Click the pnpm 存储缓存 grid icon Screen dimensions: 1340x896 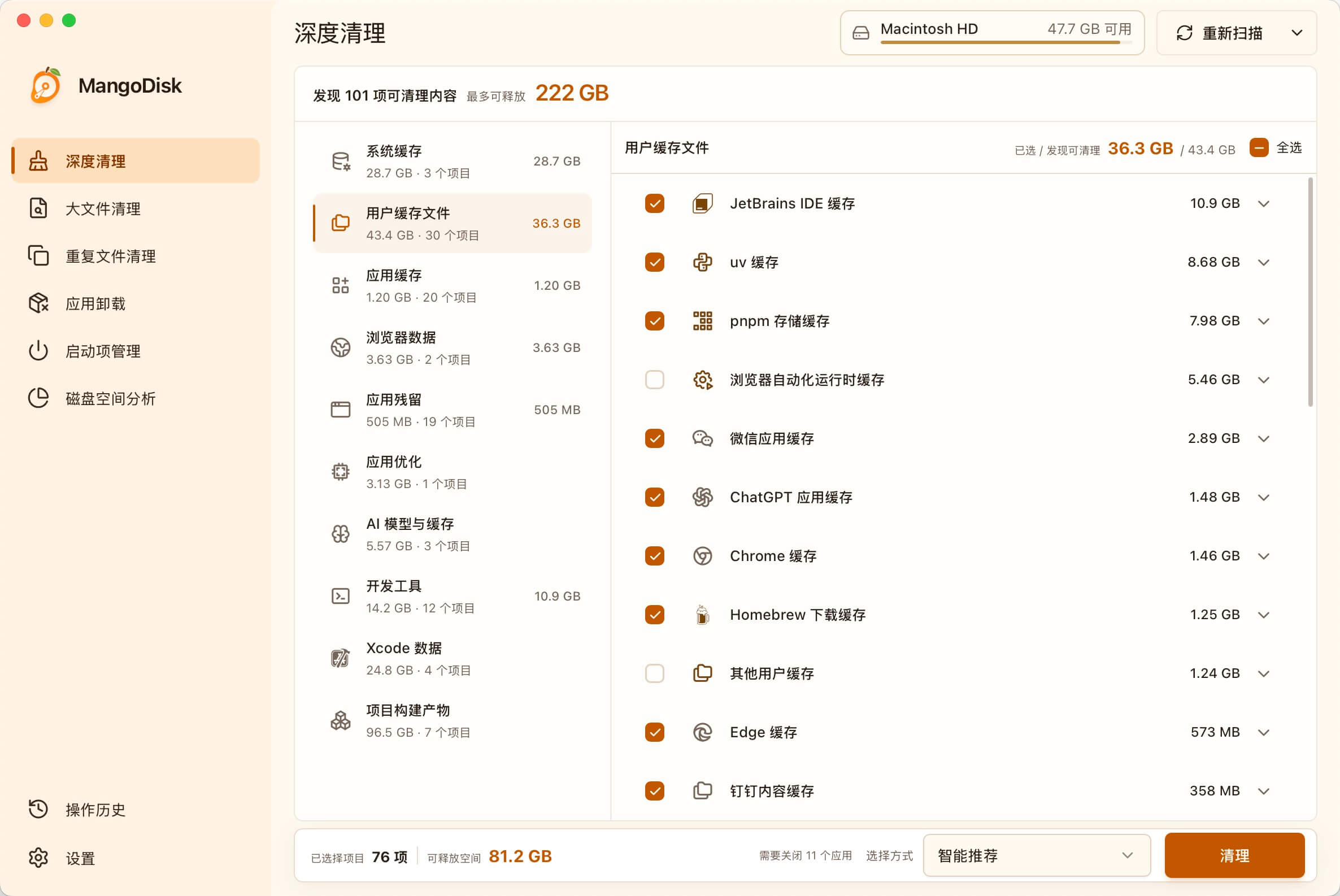point(702,321)
